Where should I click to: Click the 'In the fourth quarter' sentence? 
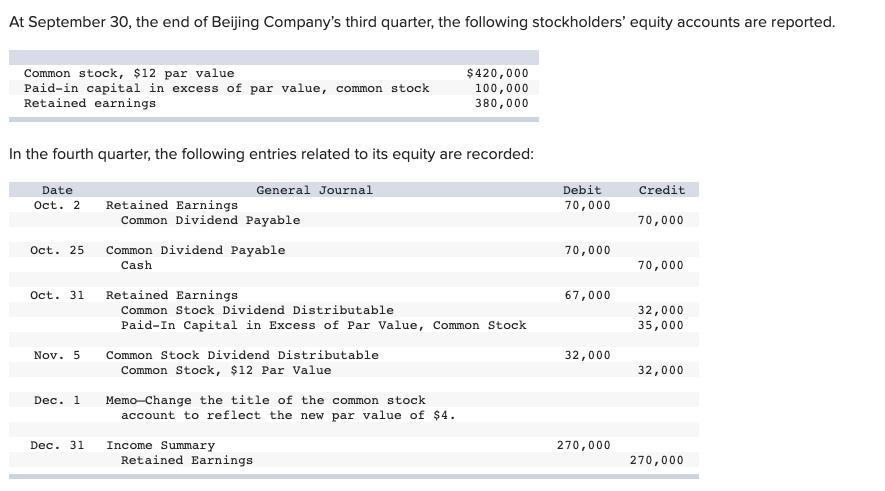(271, 154)
